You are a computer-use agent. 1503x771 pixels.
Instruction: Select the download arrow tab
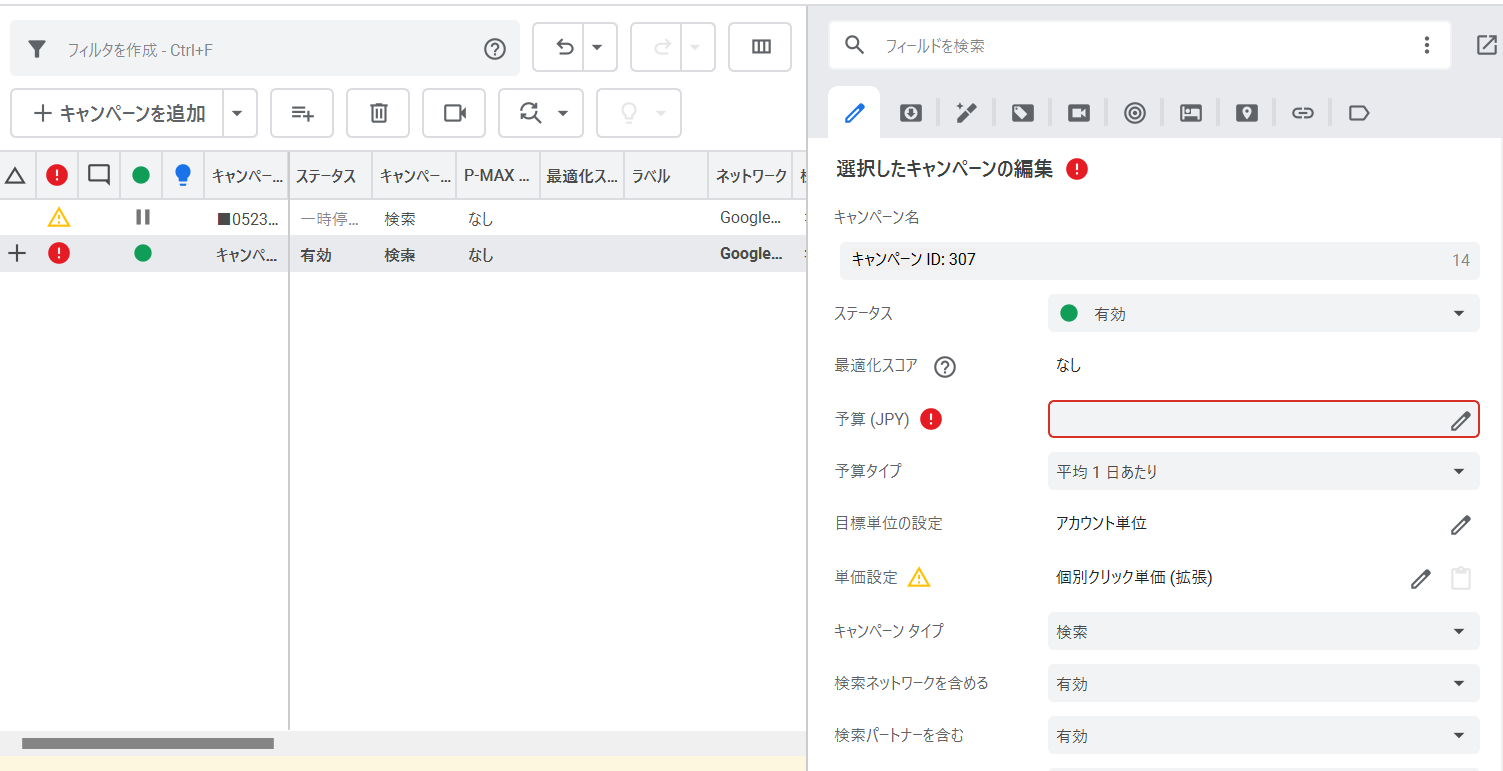(x=910, y=113)
